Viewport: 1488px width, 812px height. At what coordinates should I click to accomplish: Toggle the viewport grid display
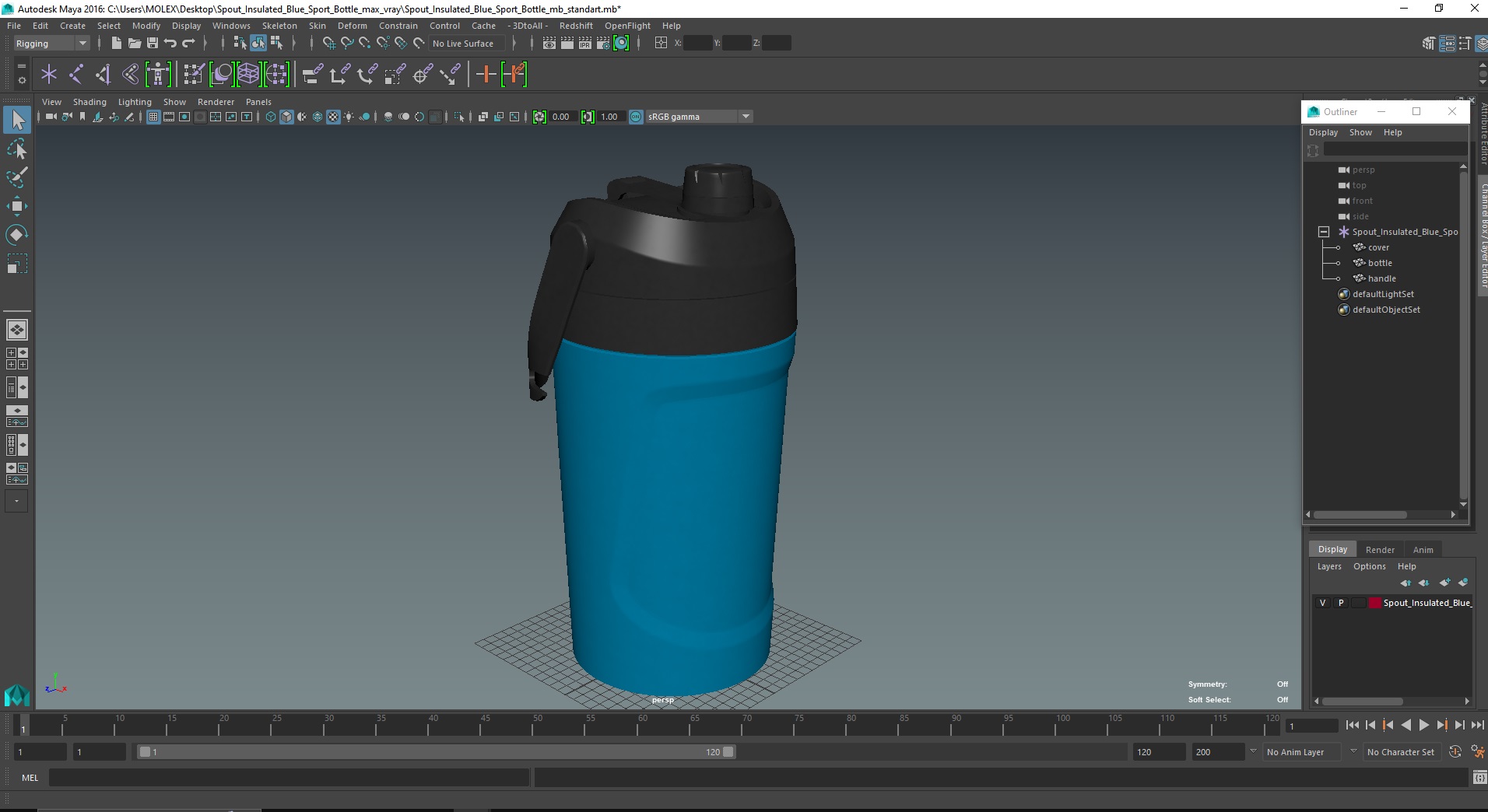pos(153,117)
